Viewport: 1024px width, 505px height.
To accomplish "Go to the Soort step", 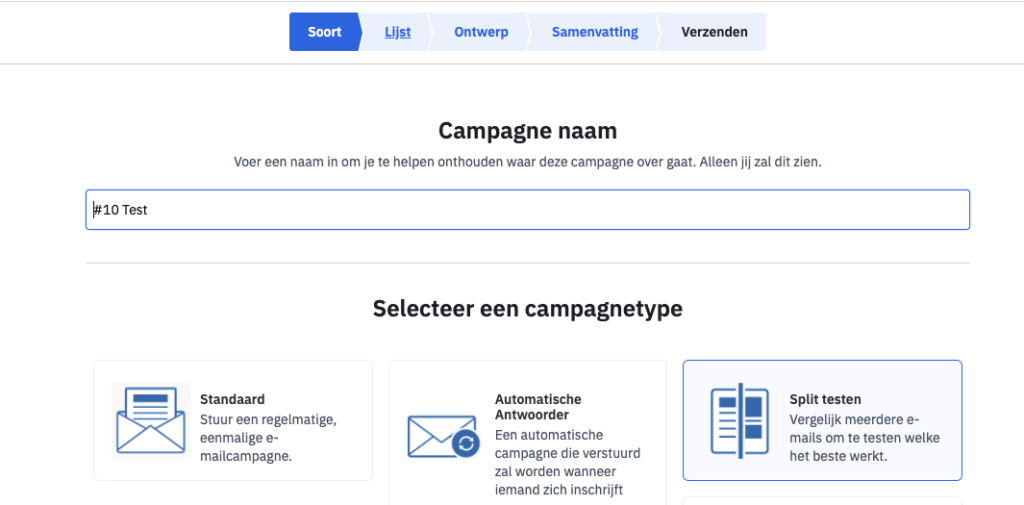I will click(x=324, y=32).
